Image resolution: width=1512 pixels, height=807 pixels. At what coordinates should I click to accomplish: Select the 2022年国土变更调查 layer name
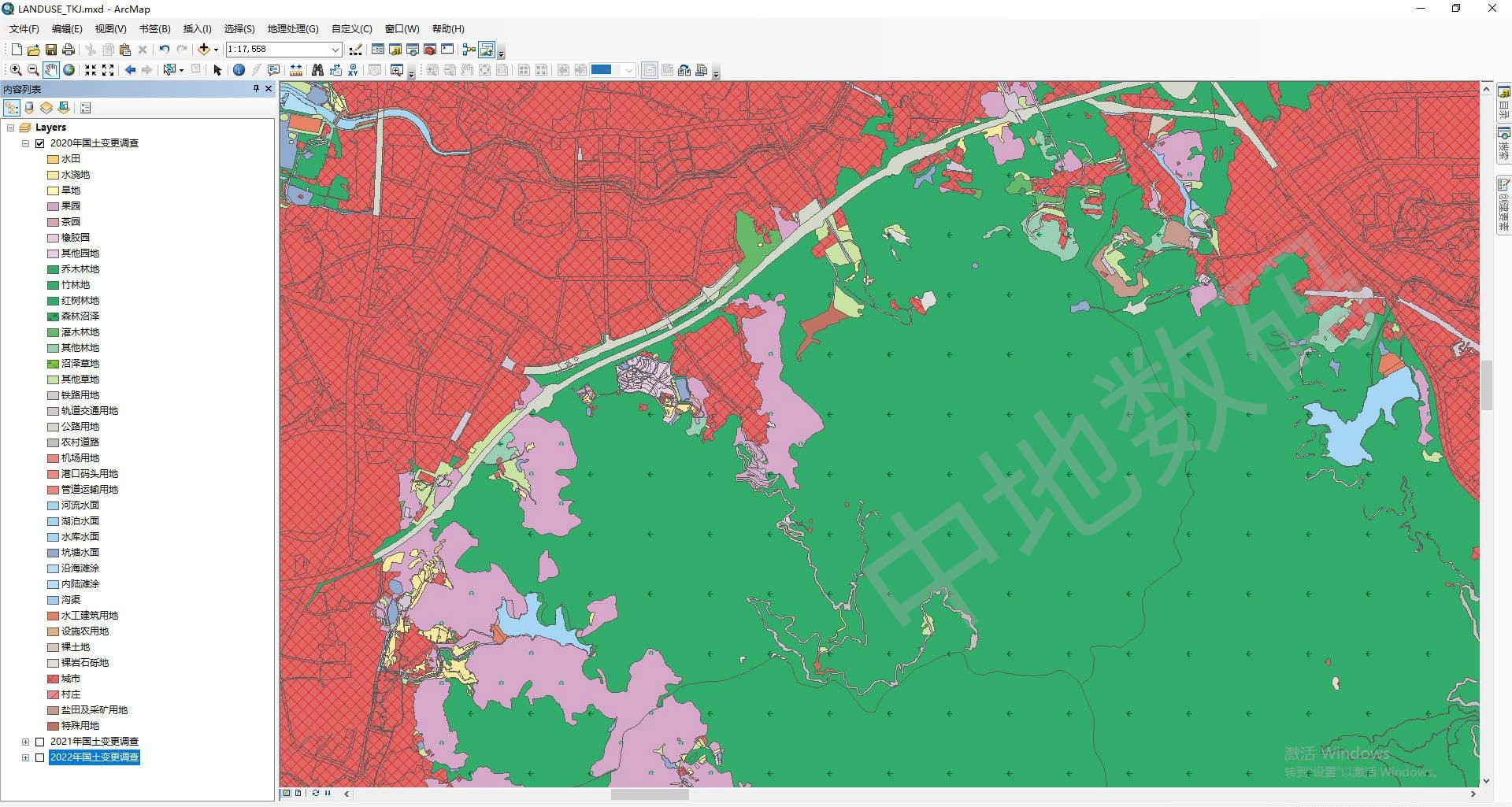point(94,757)
